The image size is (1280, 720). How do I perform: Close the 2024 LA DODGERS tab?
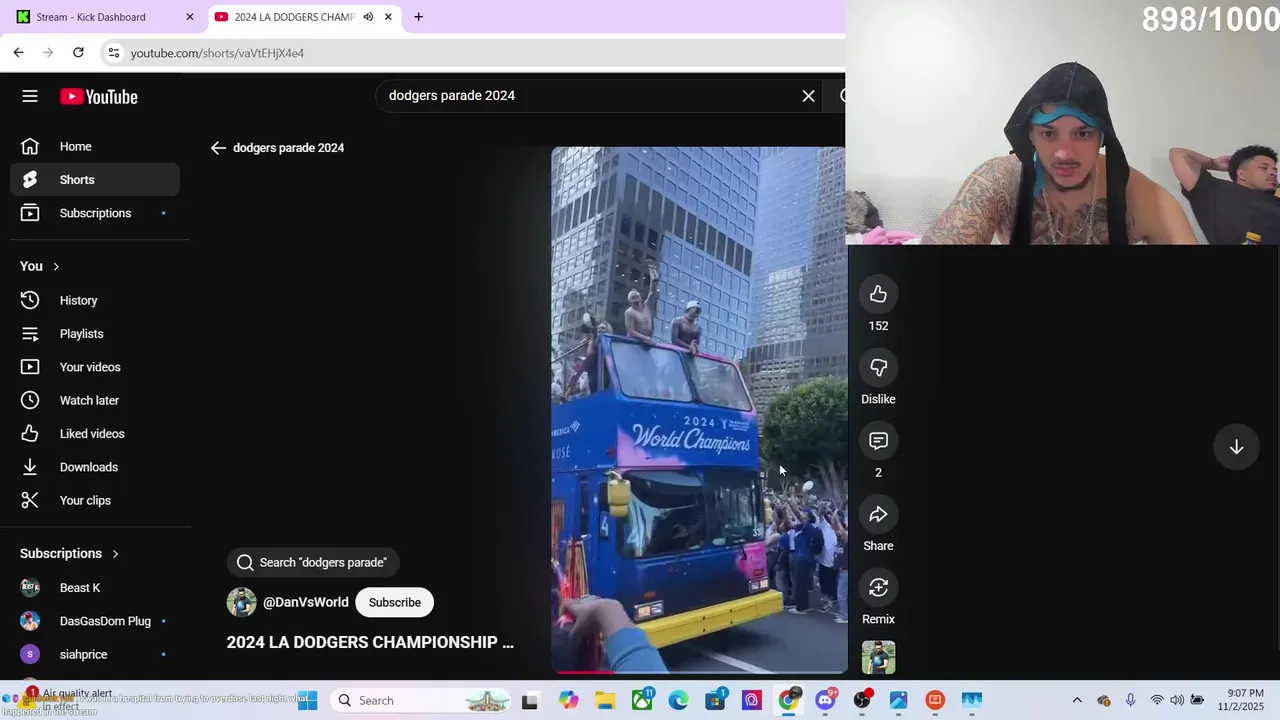pyautogui.click(x=388, y=17)
